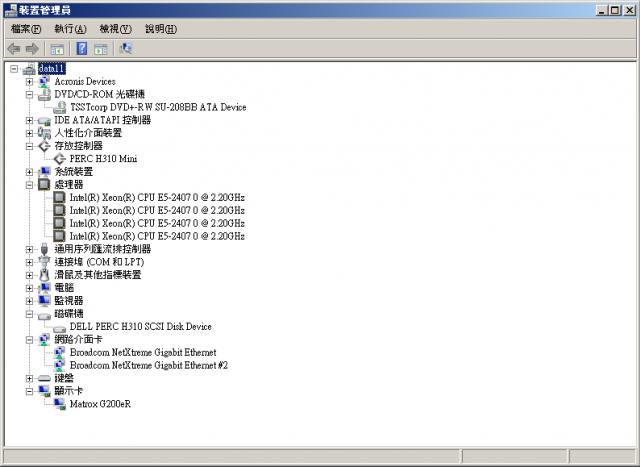Expand the 滑鼠及其他指標裝置 node

[x=29, y=275]
